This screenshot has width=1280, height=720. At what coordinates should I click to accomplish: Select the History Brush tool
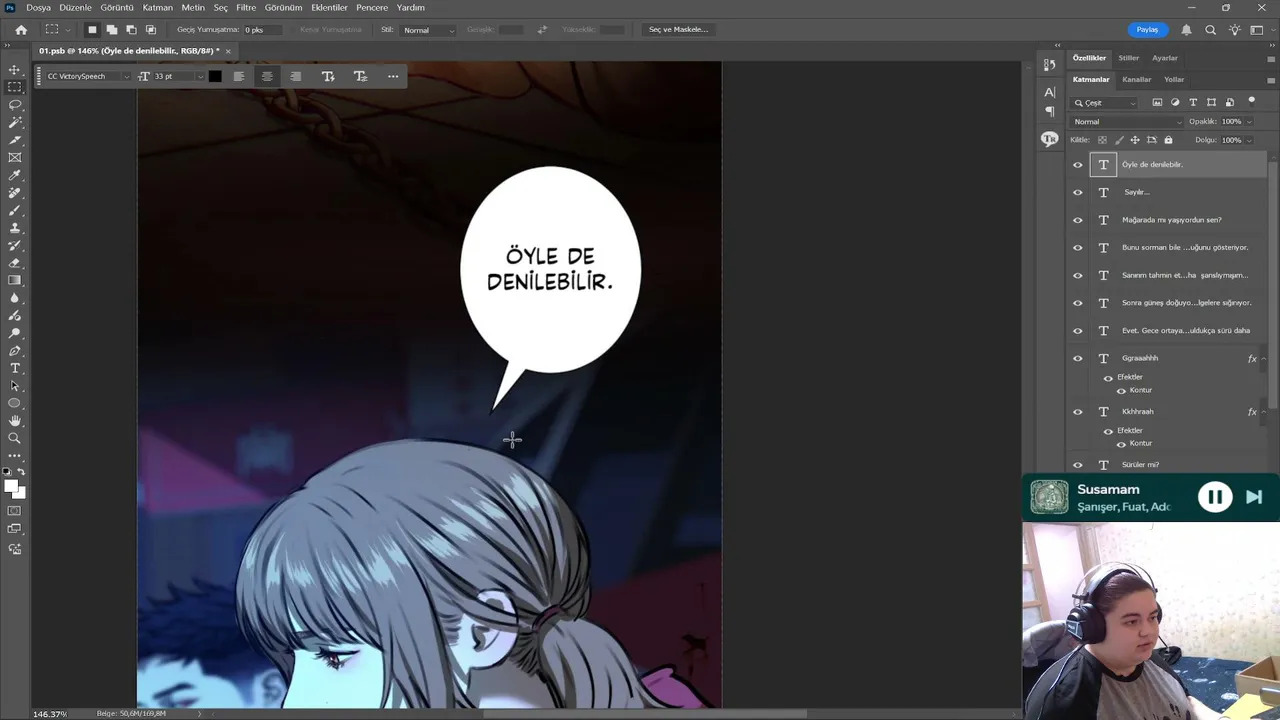pos(14,245)
